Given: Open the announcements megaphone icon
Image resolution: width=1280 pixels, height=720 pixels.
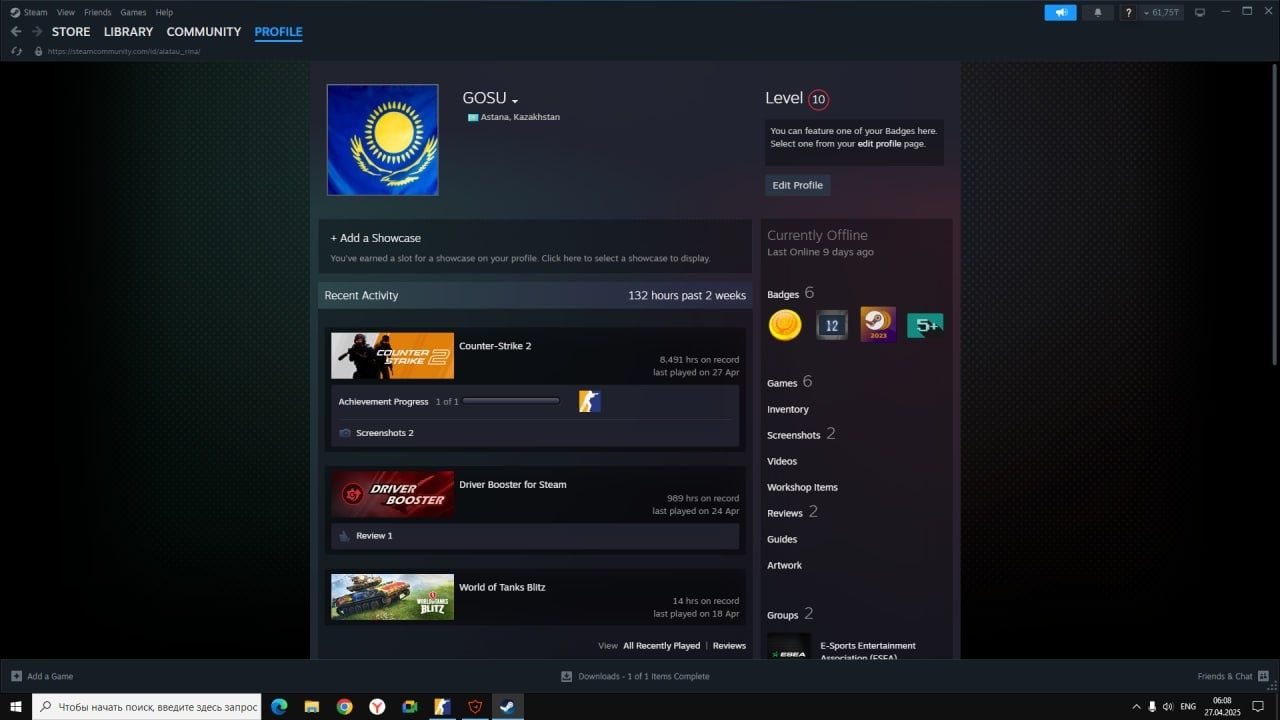Looking at the screenshot, I should pos(1060,12).
